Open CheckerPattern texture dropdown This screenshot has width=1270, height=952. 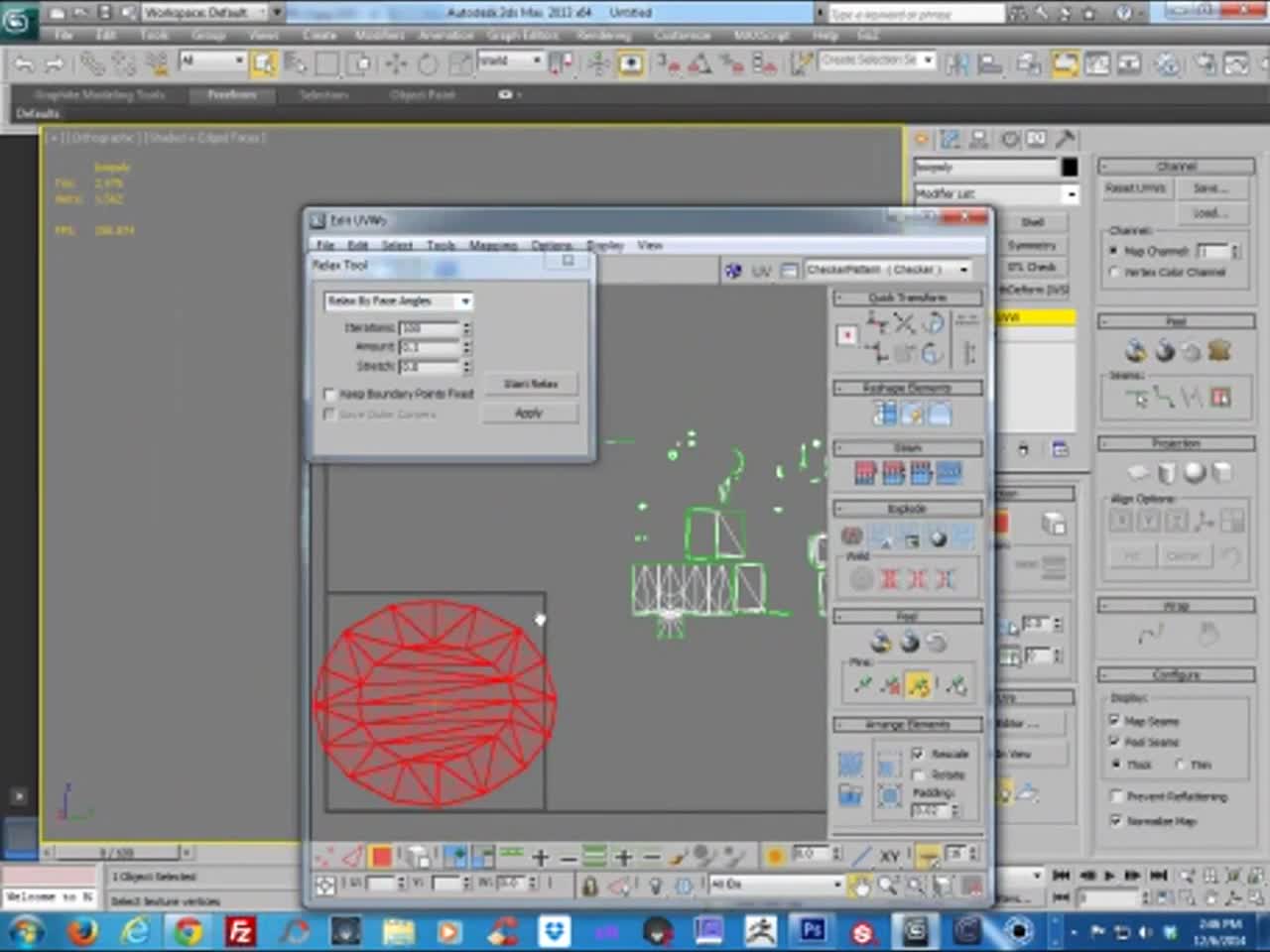(888, 270)
